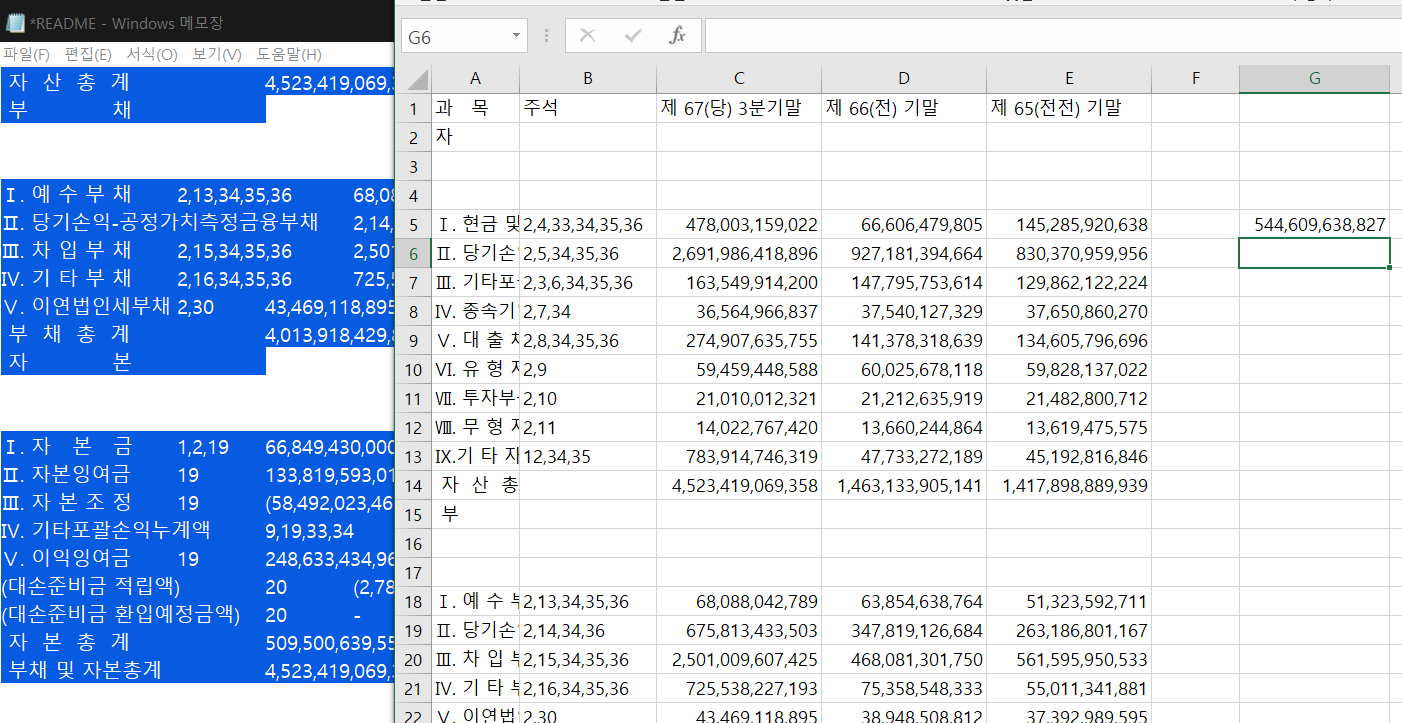
Task: Click total cell 1,417,898,889,939
Action: point(1069,485)
